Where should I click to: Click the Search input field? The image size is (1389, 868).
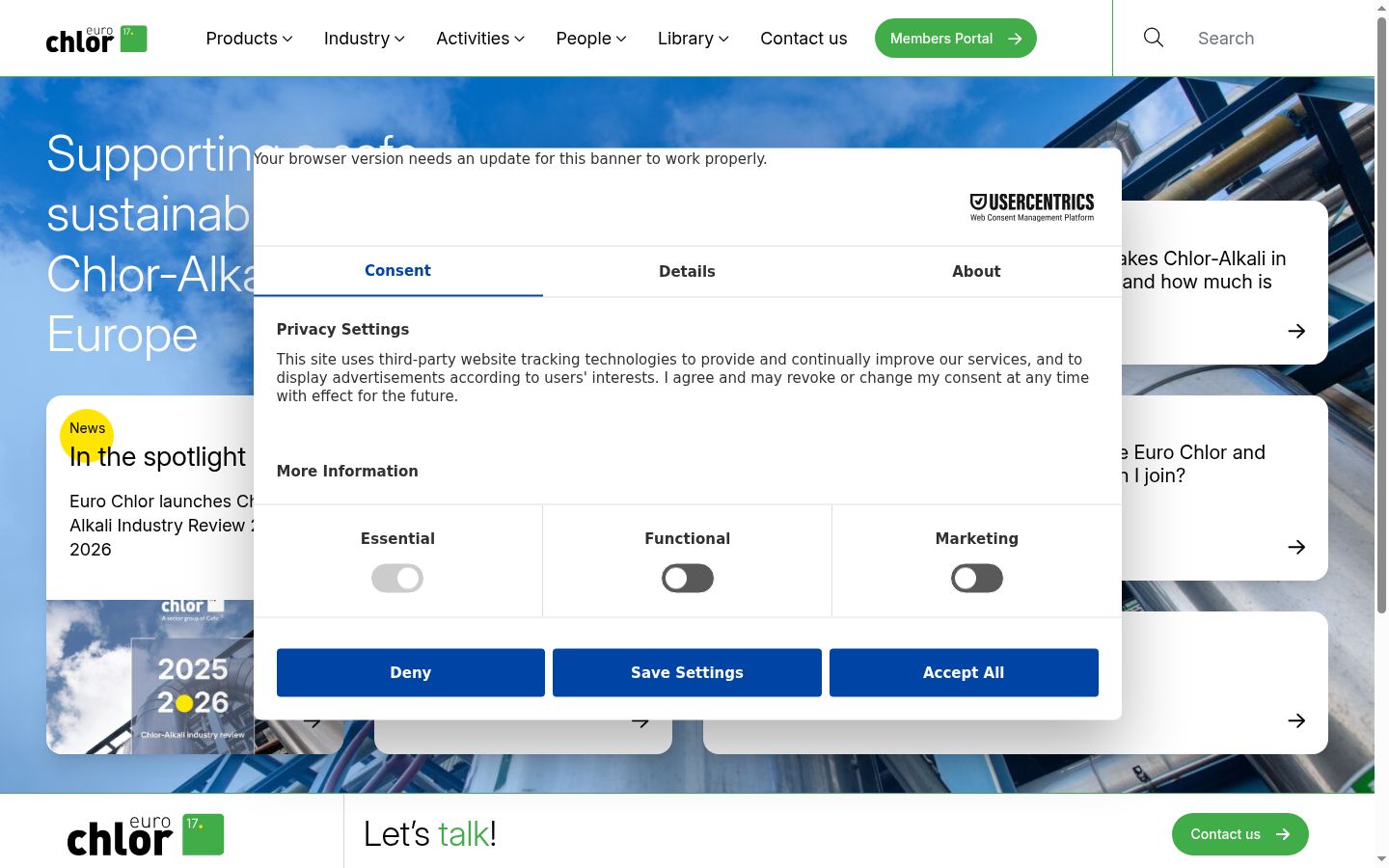click(x=1273, y=39)
